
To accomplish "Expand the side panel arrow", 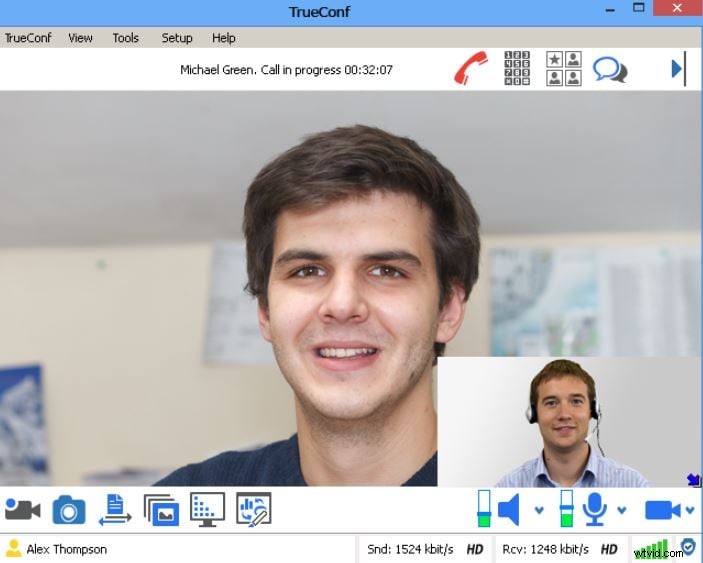I will point(678,69).
